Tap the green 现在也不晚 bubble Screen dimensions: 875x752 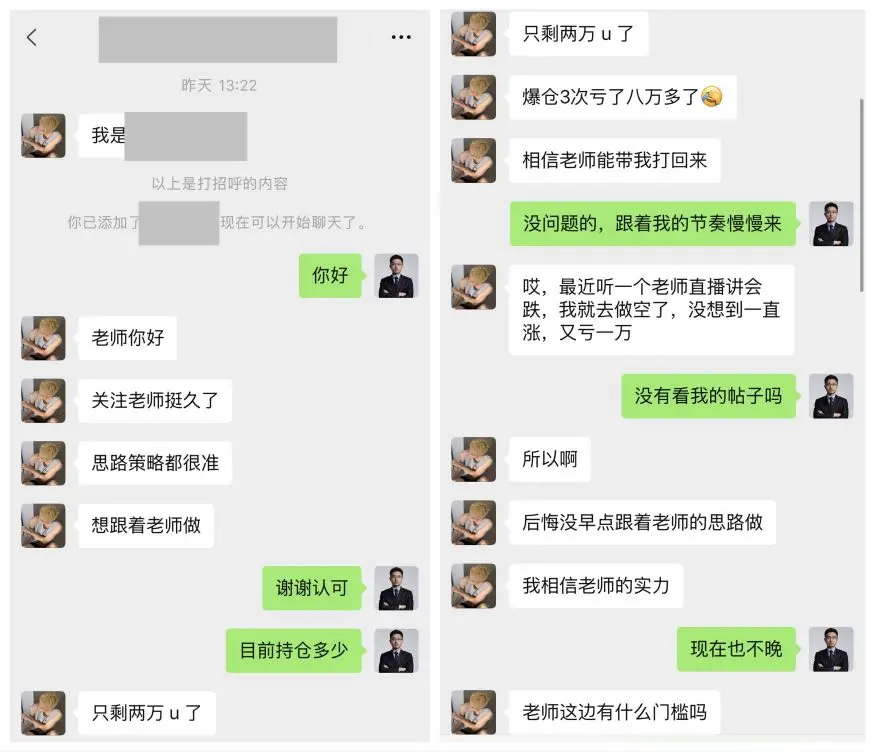(x=736, y=649)
